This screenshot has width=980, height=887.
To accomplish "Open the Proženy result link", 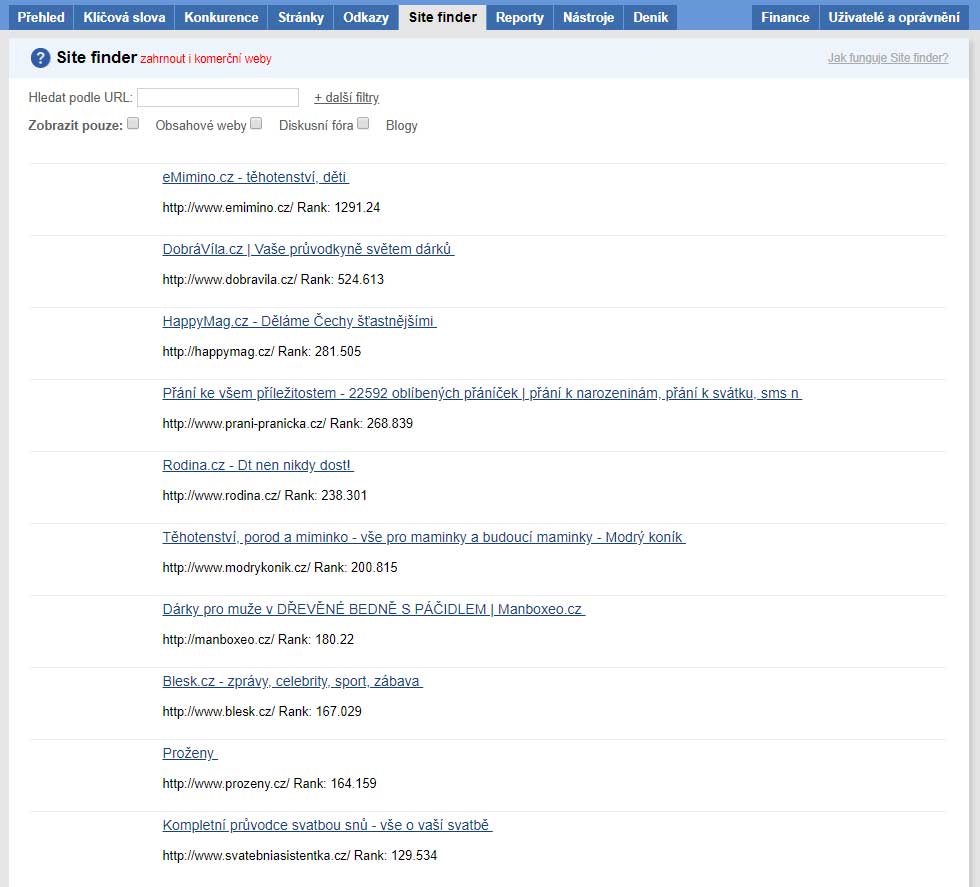I will 190,753.
